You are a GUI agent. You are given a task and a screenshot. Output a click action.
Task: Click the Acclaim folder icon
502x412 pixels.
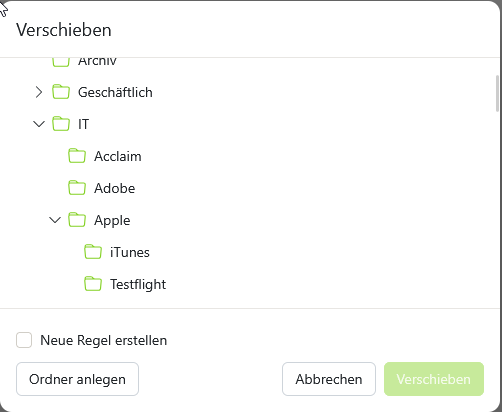pos(77,156)
